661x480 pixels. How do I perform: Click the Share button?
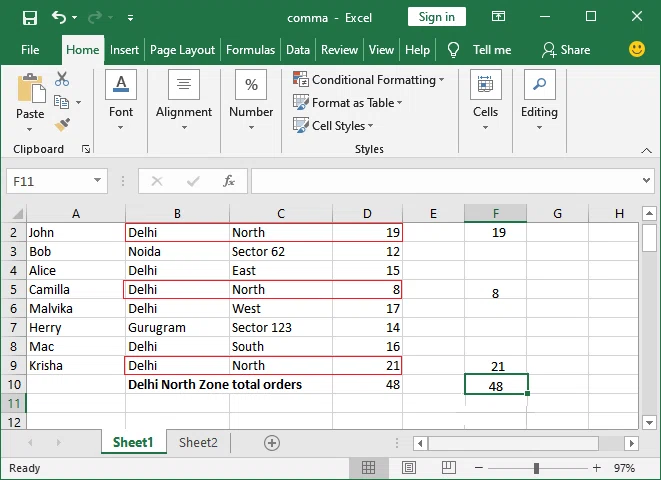coord(566,50)
